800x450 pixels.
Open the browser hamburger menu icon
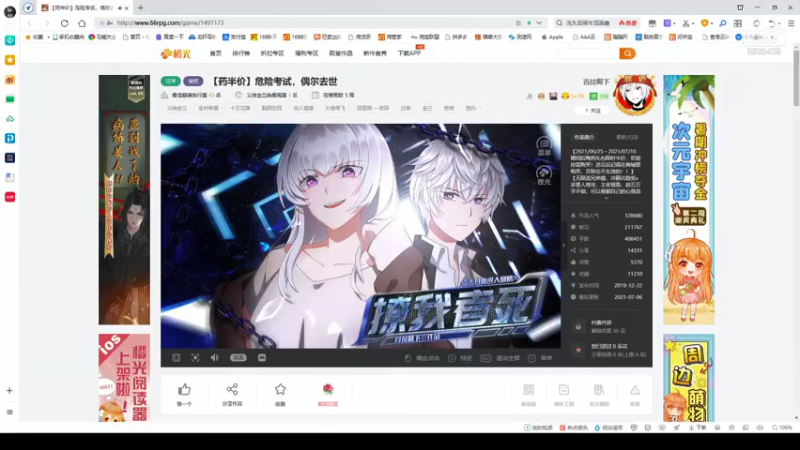pos(791,23)
